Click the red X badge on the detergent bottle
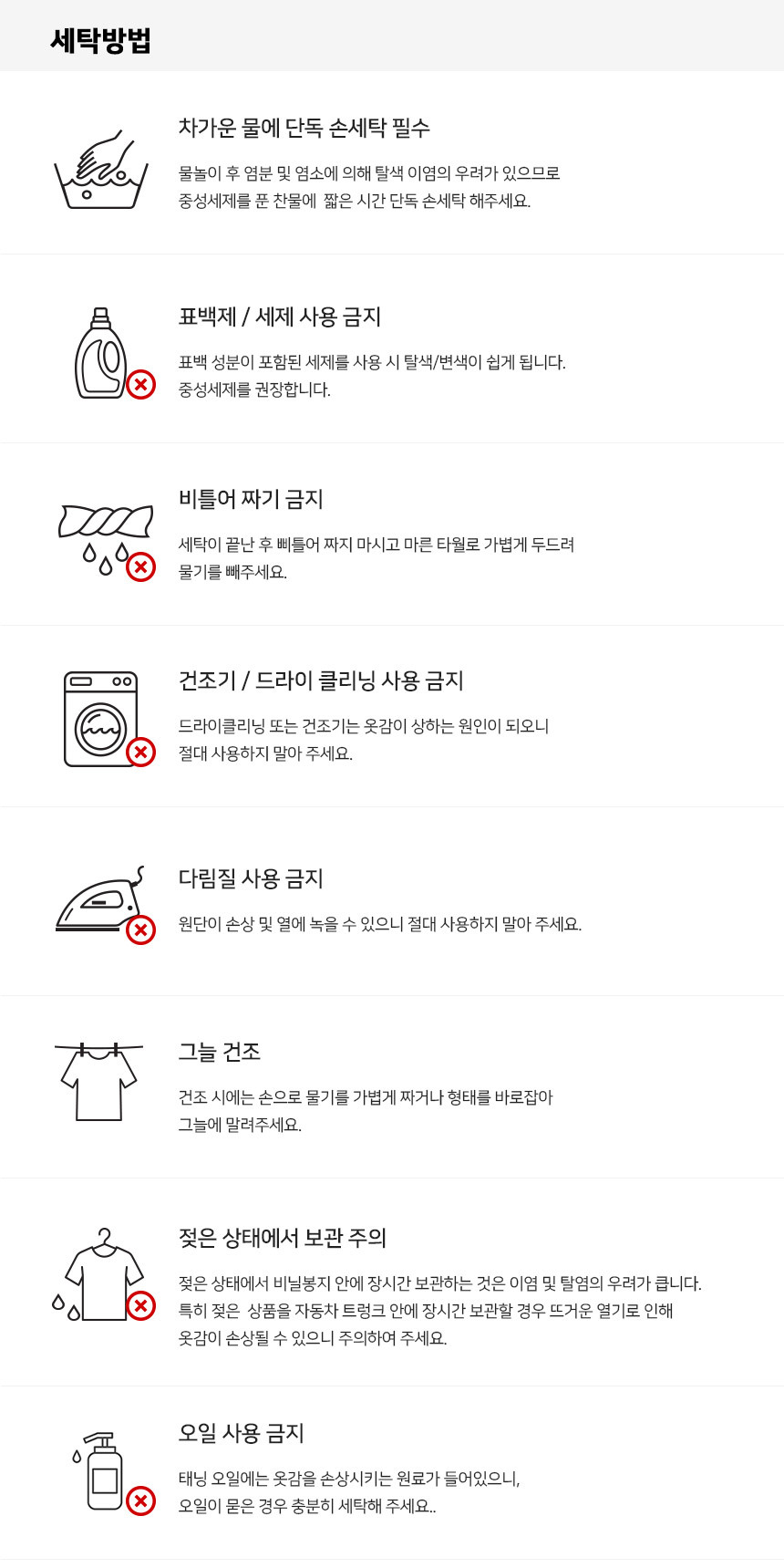 [x=140, y=385]
